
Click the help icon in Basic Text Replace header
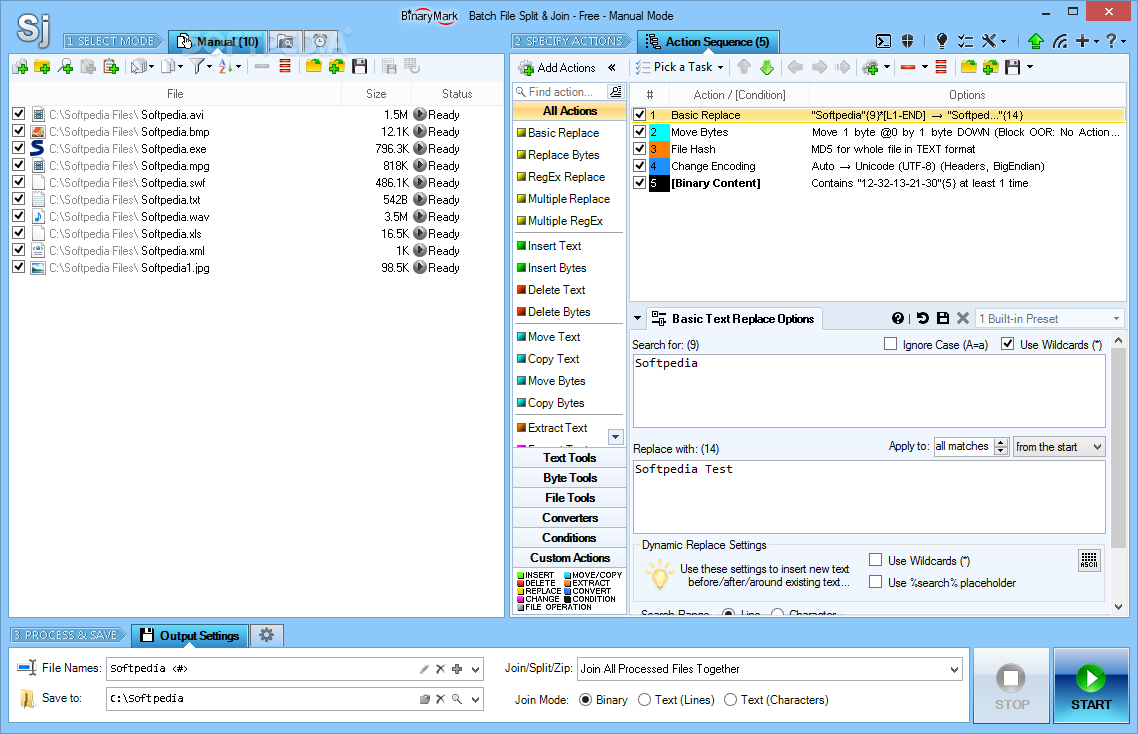898,318
